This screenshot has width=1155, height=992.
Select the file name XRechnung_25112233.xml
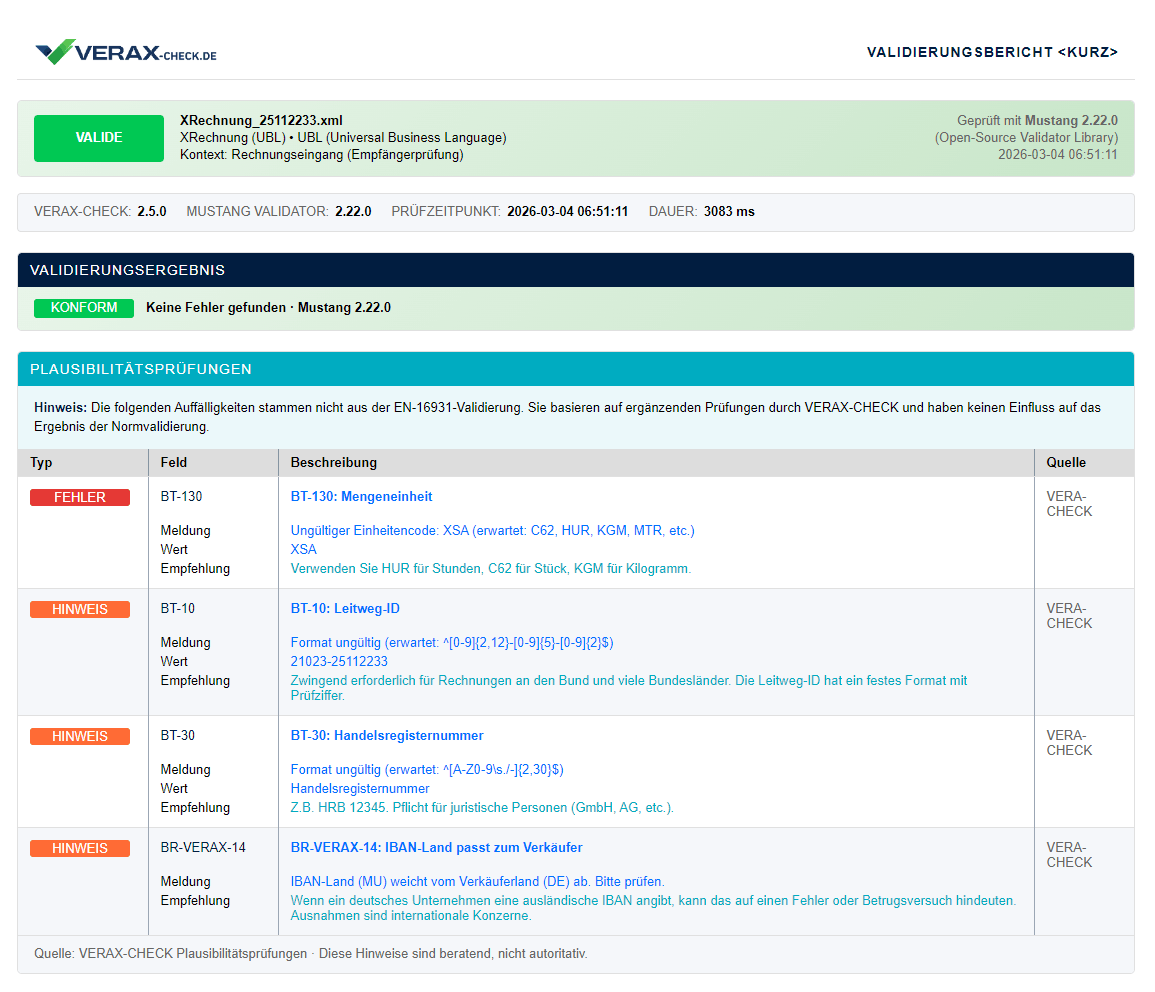261,120
